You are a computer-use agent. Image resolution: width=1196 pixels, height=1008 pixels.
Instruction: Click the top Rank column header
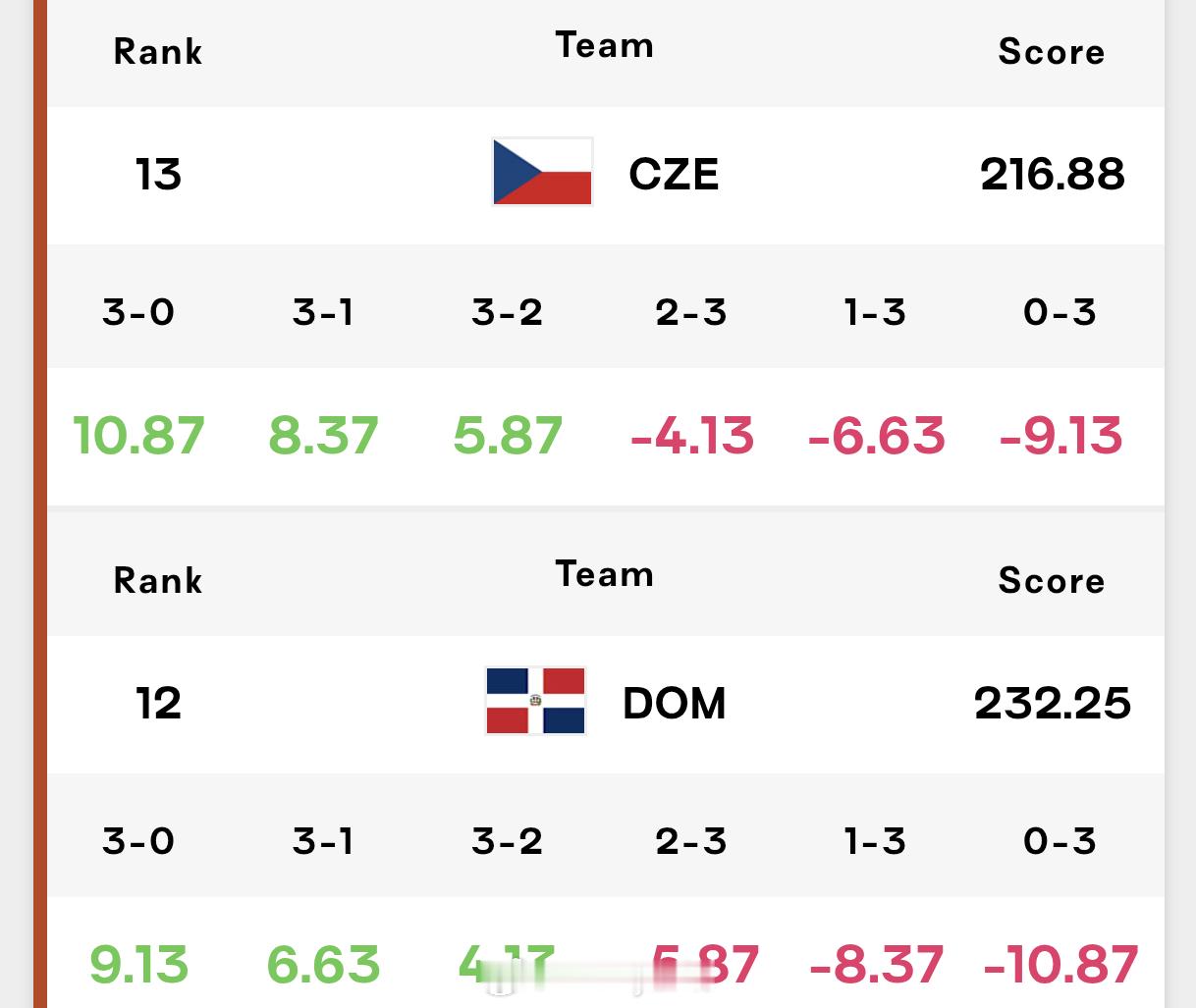158,51
